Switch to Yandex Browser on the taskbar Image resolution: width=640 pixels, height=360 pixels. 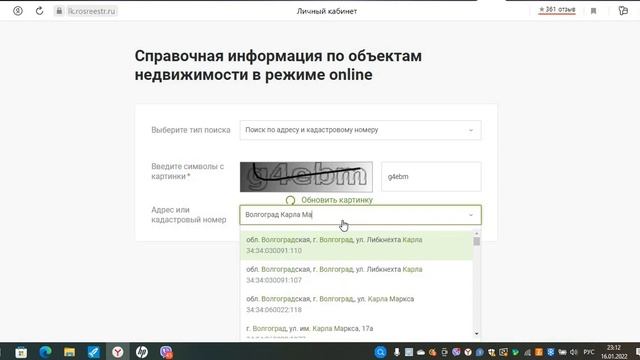click(x=118, y=352)
